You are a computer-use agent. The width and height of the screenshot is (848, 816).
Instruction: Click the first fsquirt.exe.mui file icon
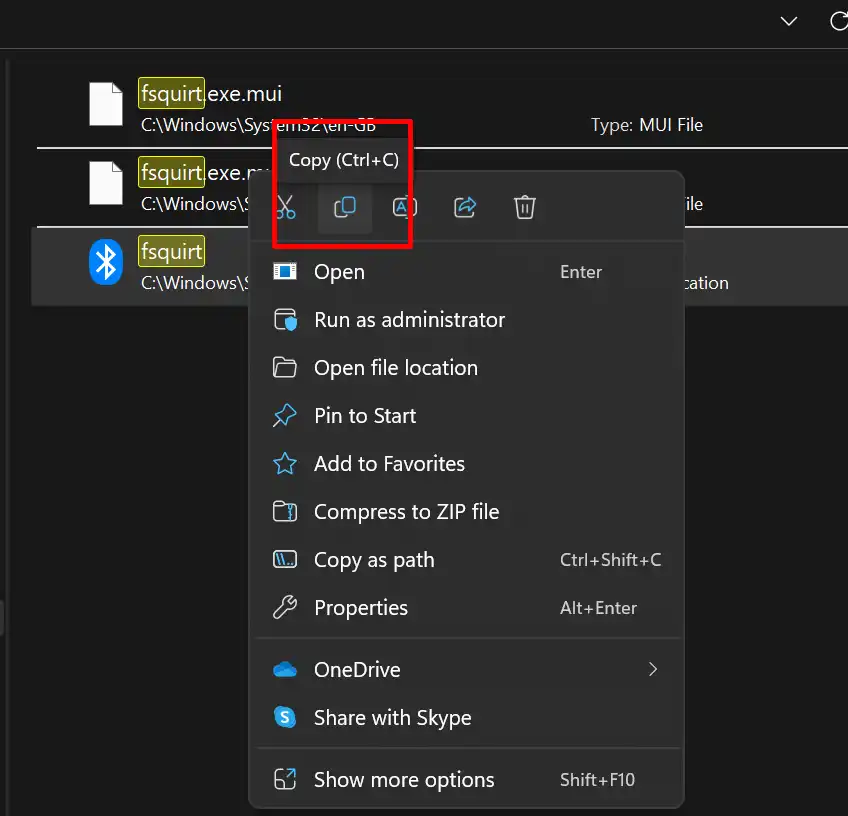tap(106, 104)
